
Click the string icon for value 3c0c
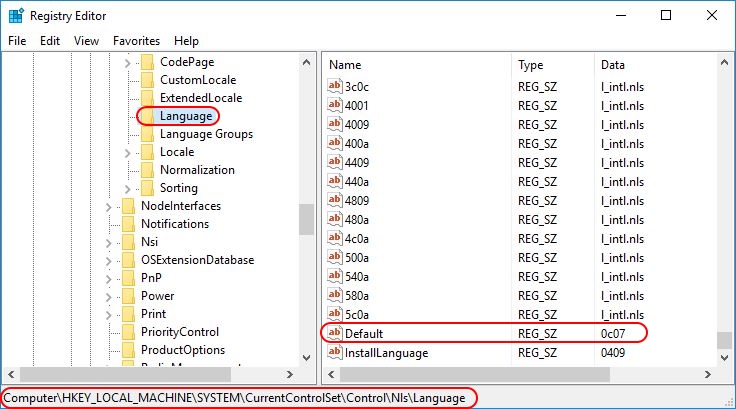[335, 85]
